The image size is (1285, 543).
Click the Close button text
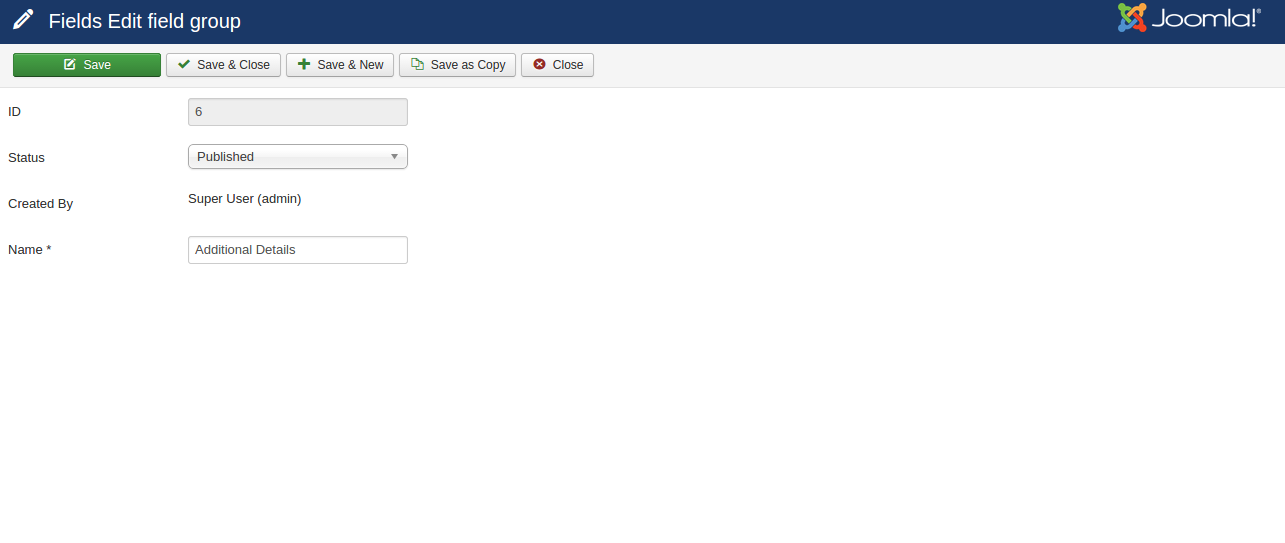(x=568, y=65)
